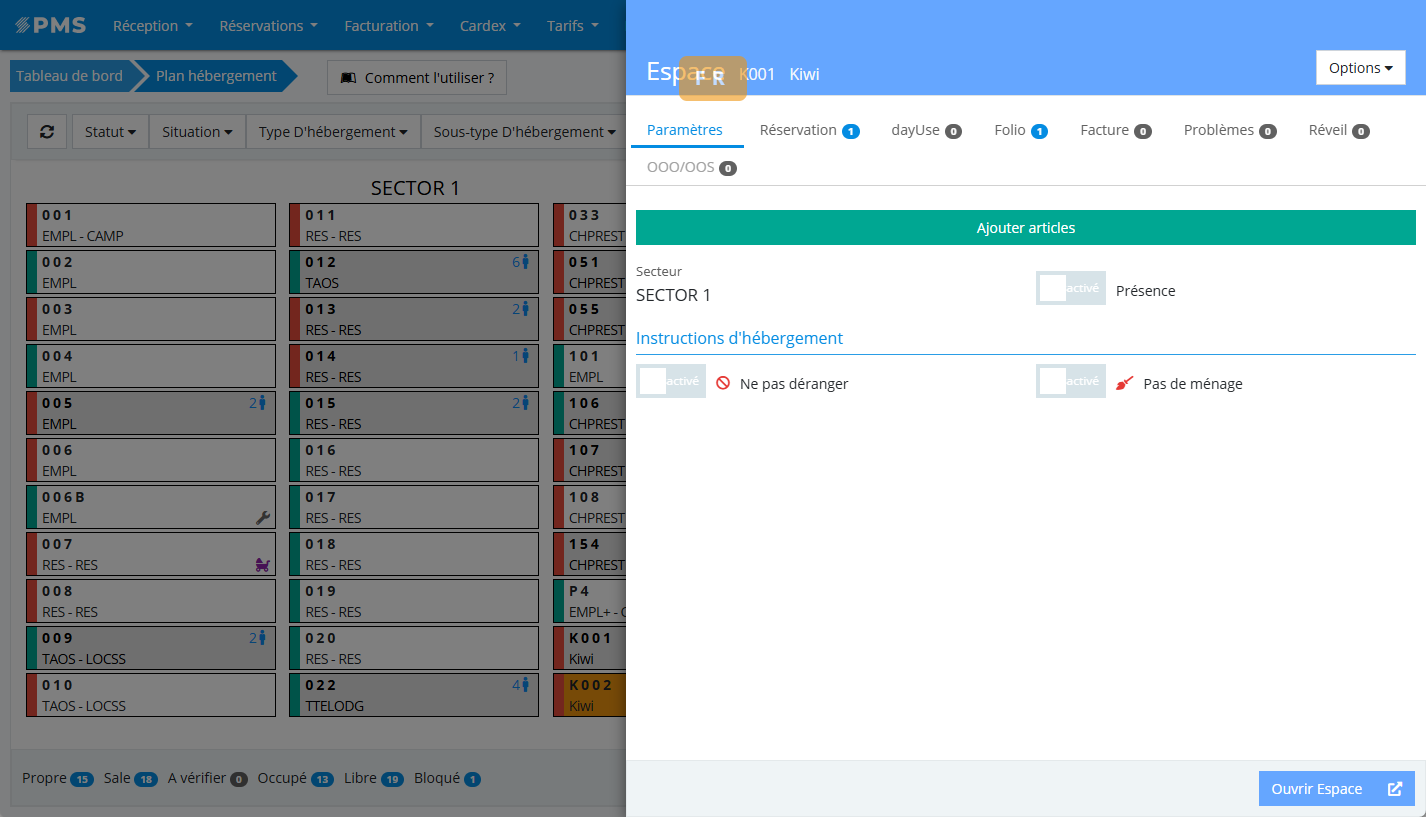Click the baby stroller icon on room 007
Screen dimensions: 1426x817
[x=263, y=565]
